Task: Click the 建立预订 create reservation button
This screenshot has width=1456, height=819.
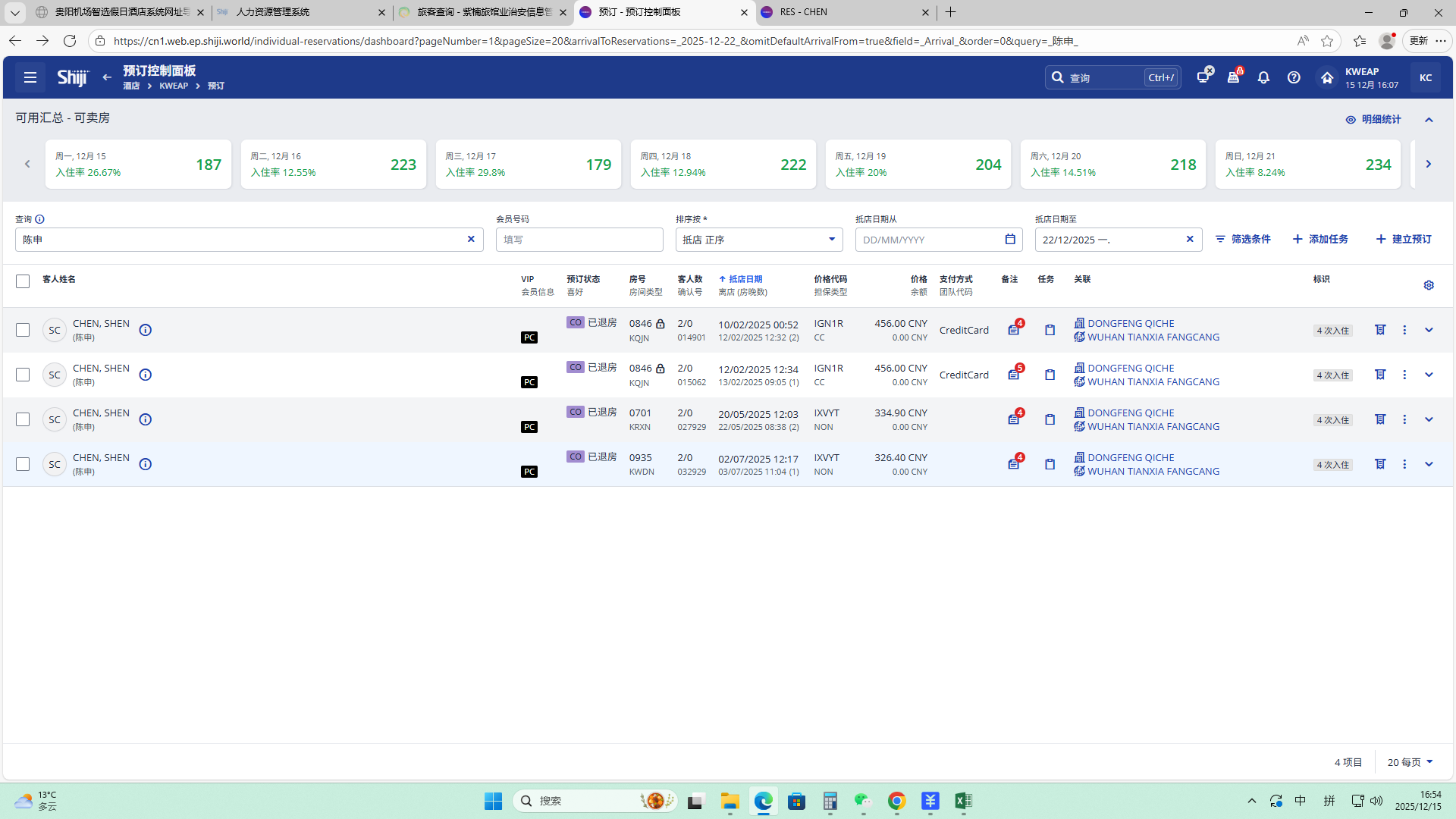Action: click(1404, 239)
